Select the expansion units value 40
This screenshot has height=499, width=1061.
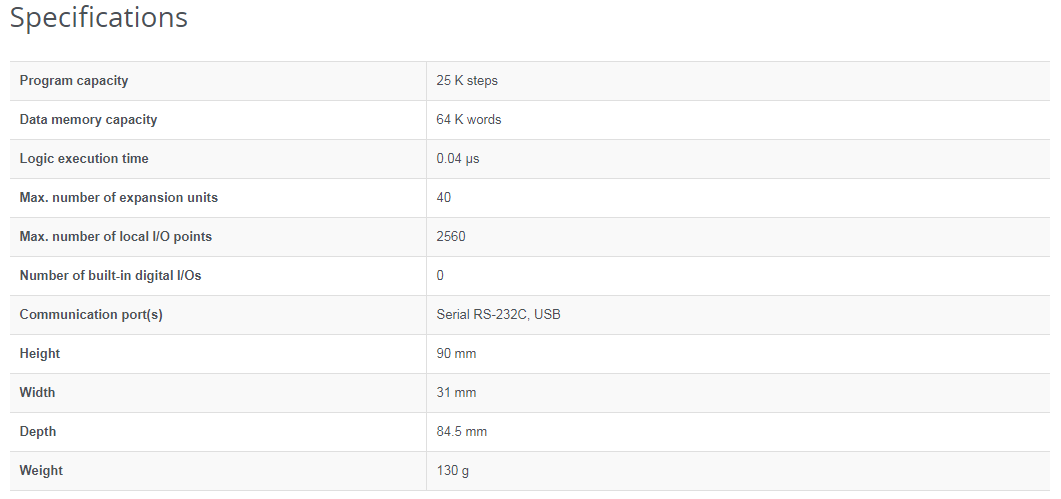(x=444, y=198)
